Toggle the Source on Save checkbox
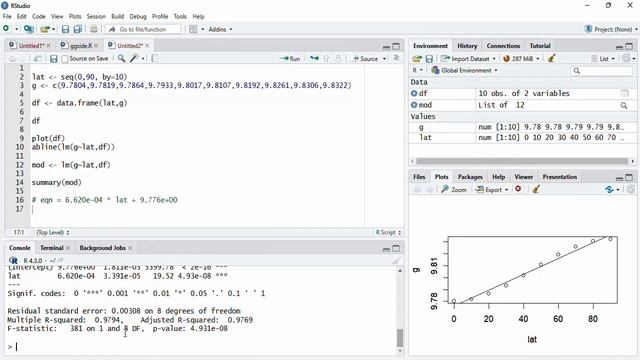The width and height of the screenshot is (640, 360). point(64,59)
